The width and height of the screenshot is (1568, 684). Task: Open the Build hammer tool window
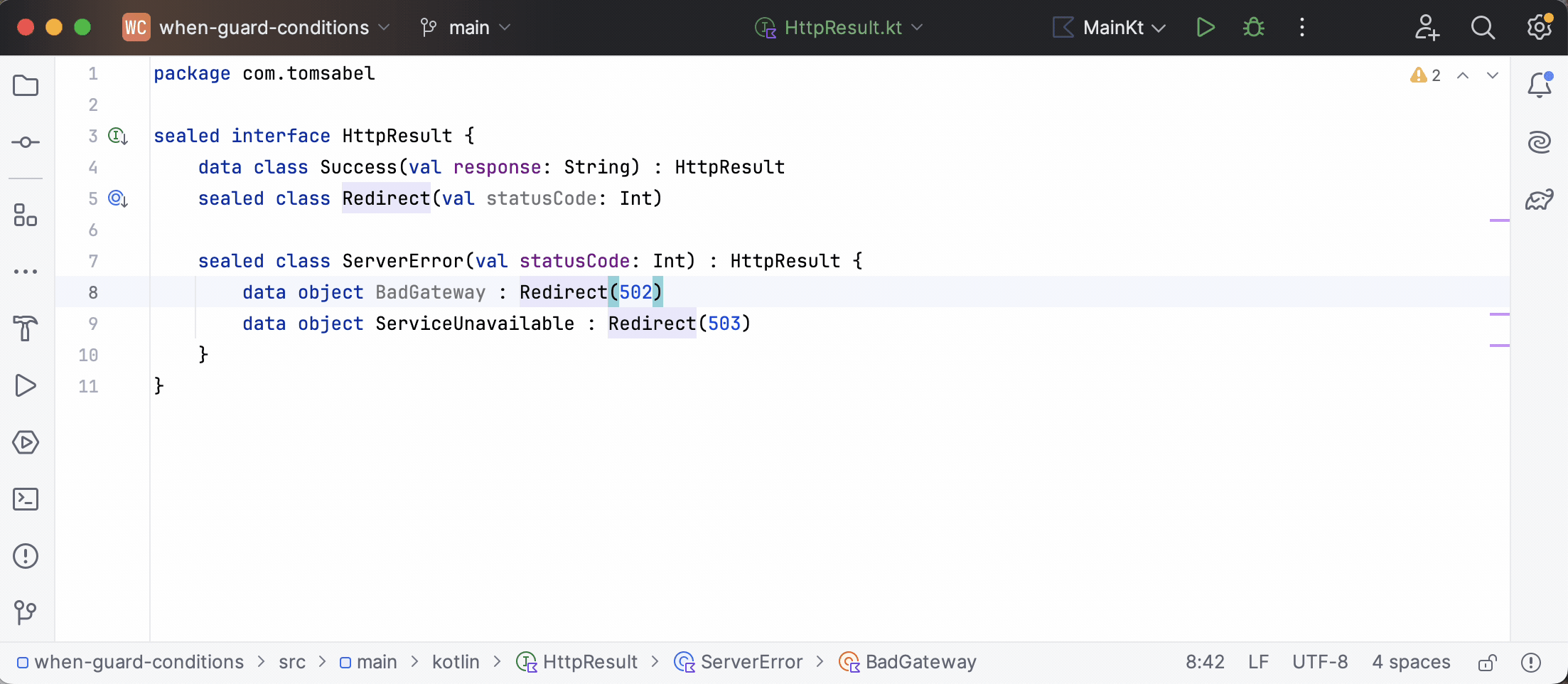[26, 328]
